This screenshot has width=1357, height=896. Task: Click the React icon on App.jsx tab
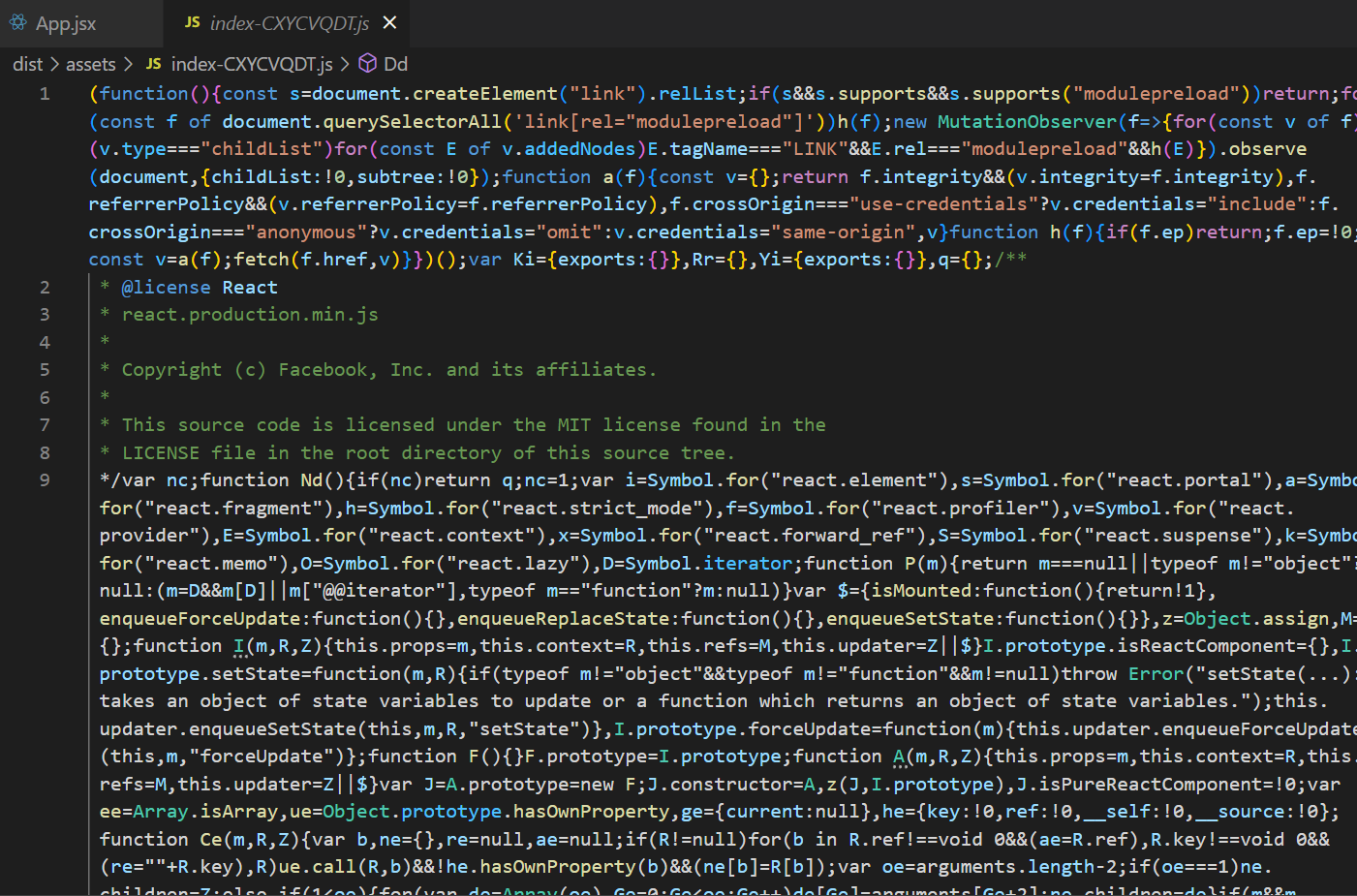[17, 22]
